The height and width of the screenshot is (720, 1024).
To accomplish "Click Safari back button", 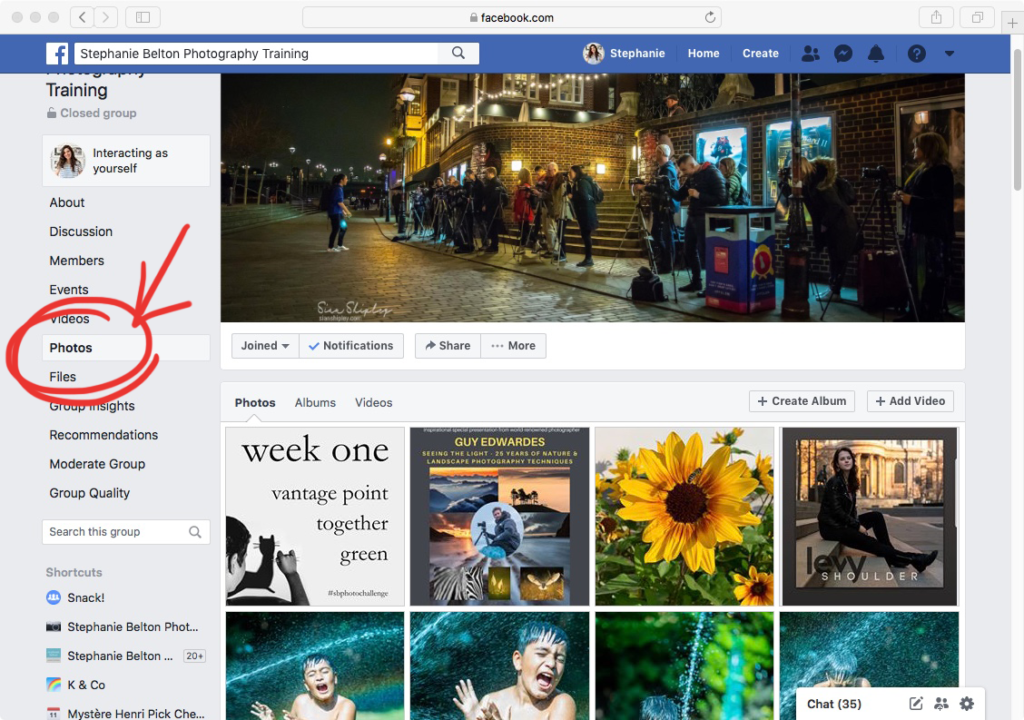I will click(x=82, y=18).
